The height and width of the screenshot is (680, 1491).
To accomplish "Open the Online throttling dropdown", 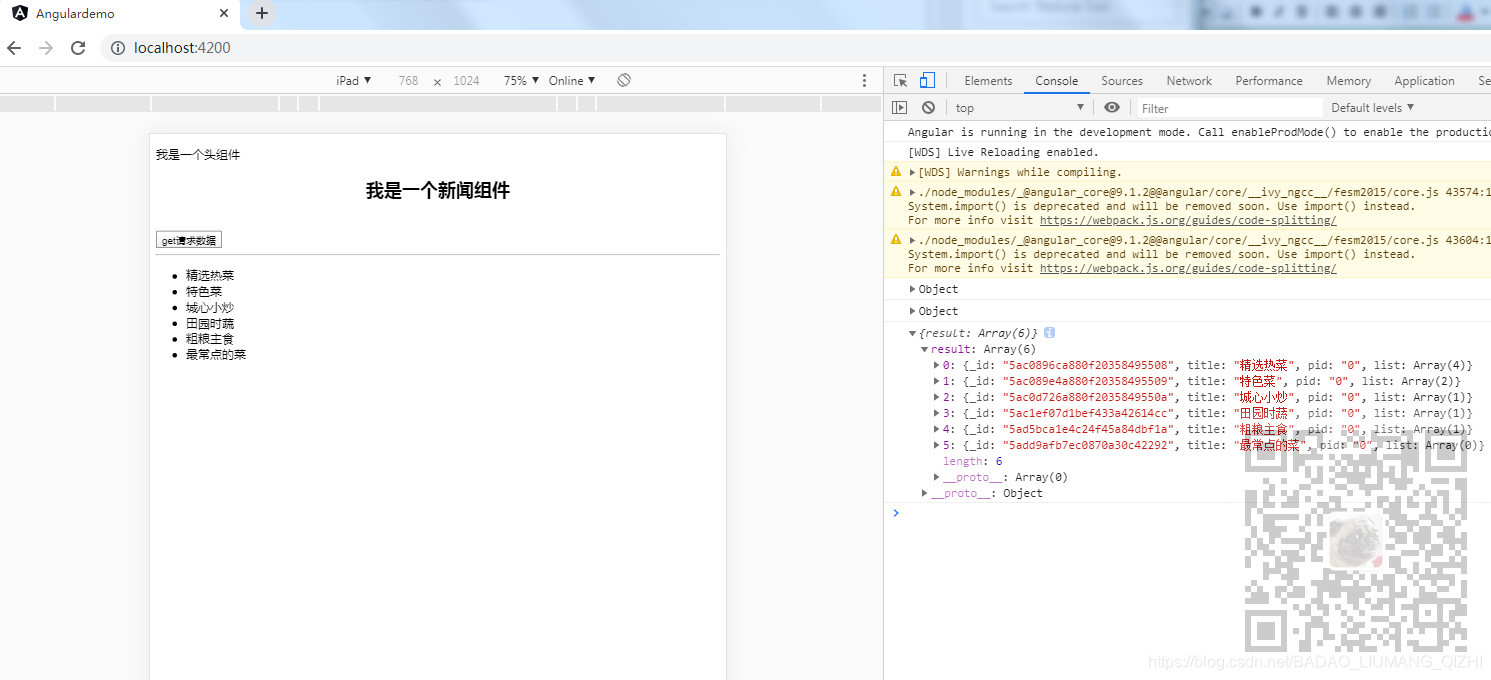I will 571,80.
